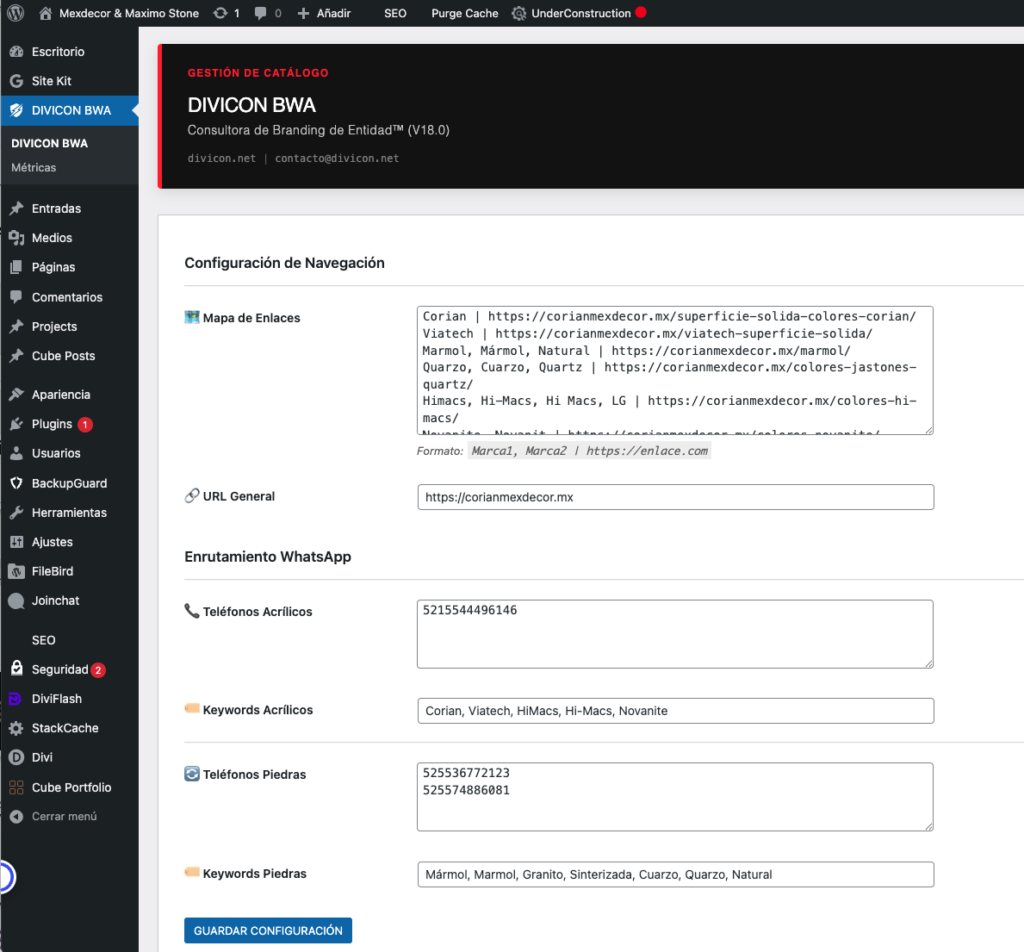
Task: Click the Añadir plus icon
Action: 303,13
